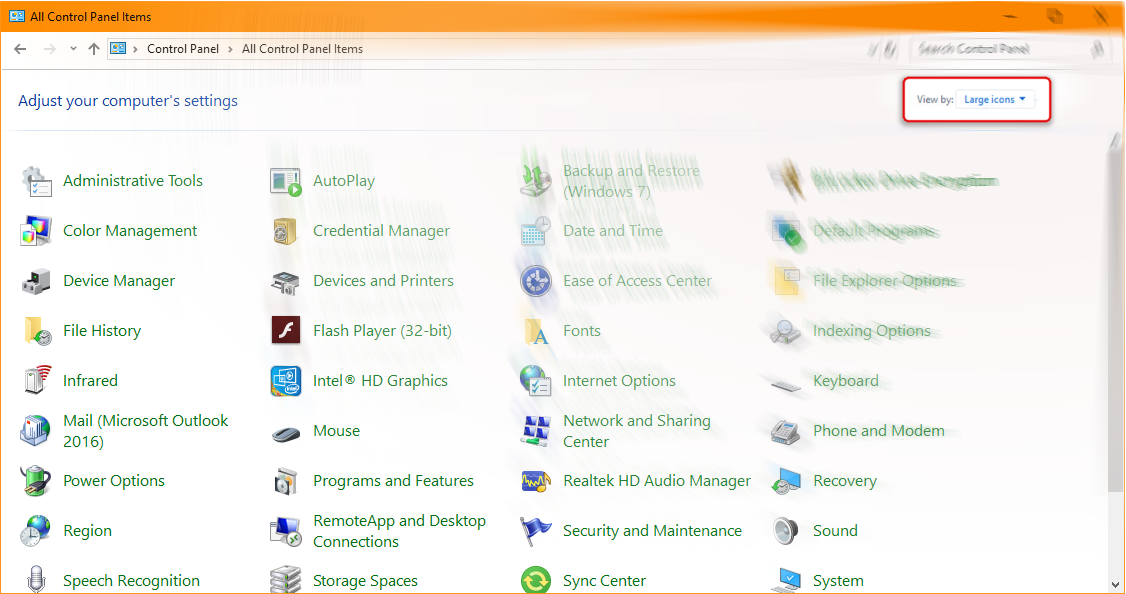Select All Control Panel Items breadcrumb
The image size is (1126, 594).
(302, 49)
